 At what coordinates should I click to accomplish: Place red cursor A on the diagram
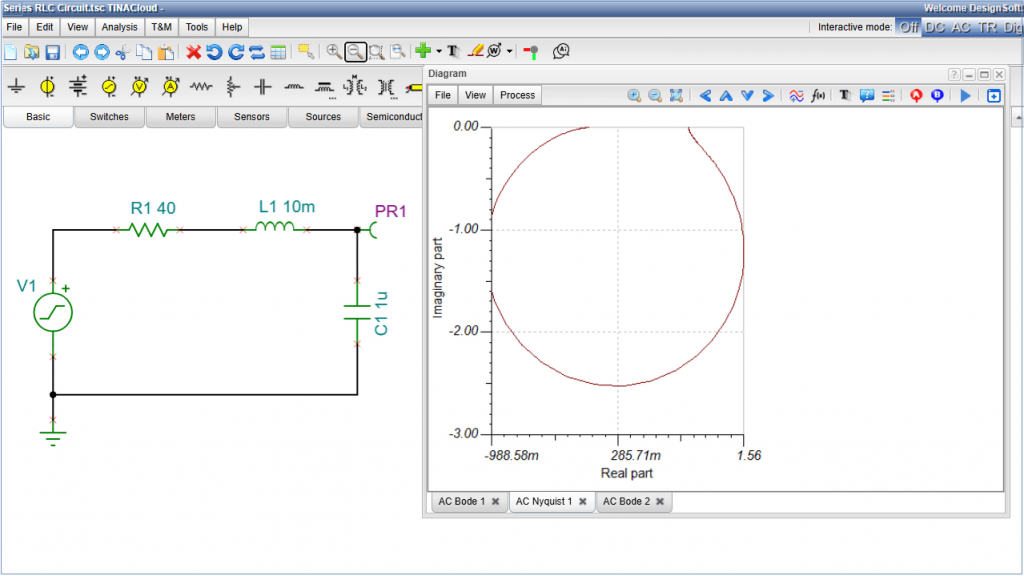tap(916, 95)
